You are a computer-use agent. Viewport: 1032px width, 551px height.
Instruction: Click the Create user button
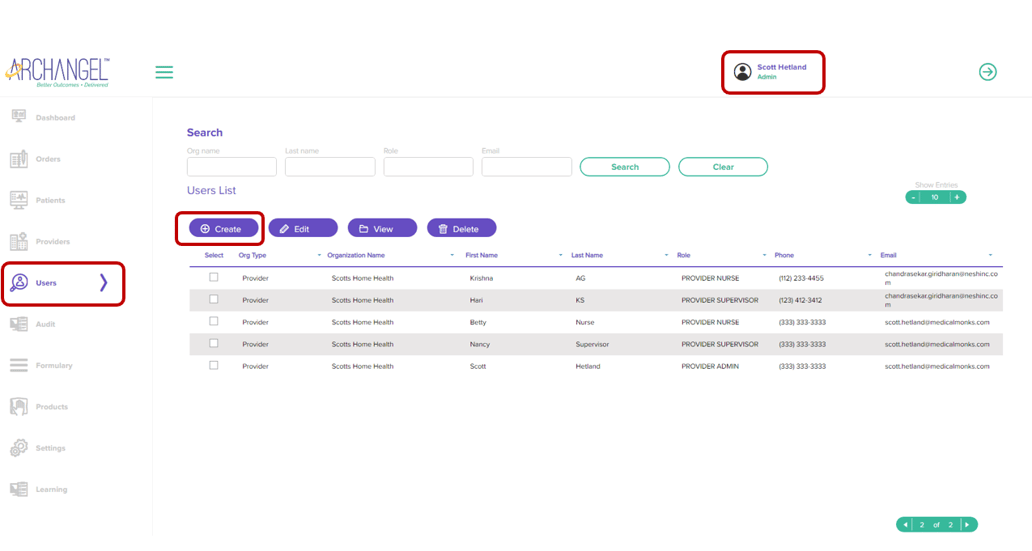[x=223, y=228]
